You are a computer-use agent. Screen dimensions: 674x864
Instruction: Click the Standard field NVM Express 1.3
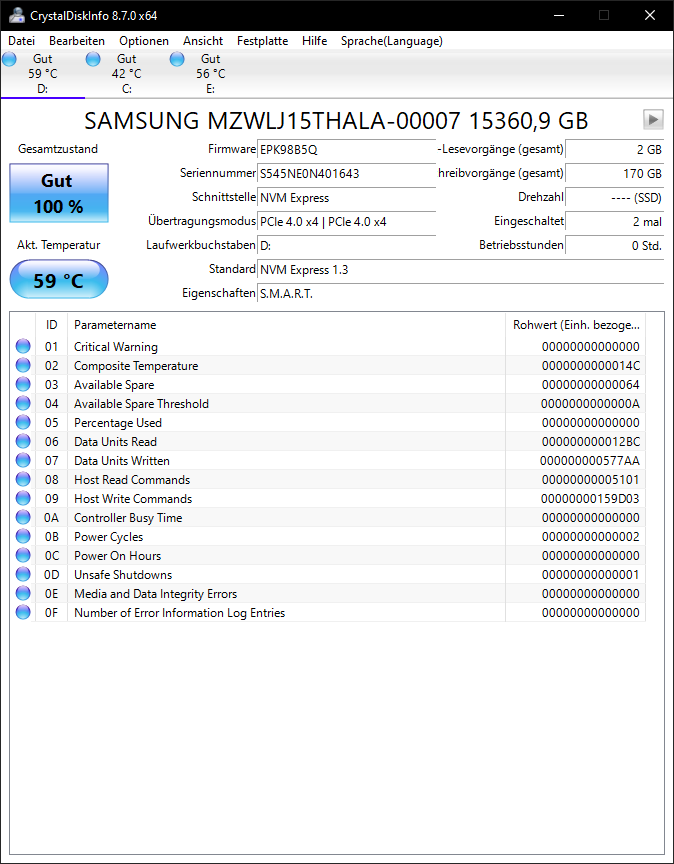tap(461, 269)
